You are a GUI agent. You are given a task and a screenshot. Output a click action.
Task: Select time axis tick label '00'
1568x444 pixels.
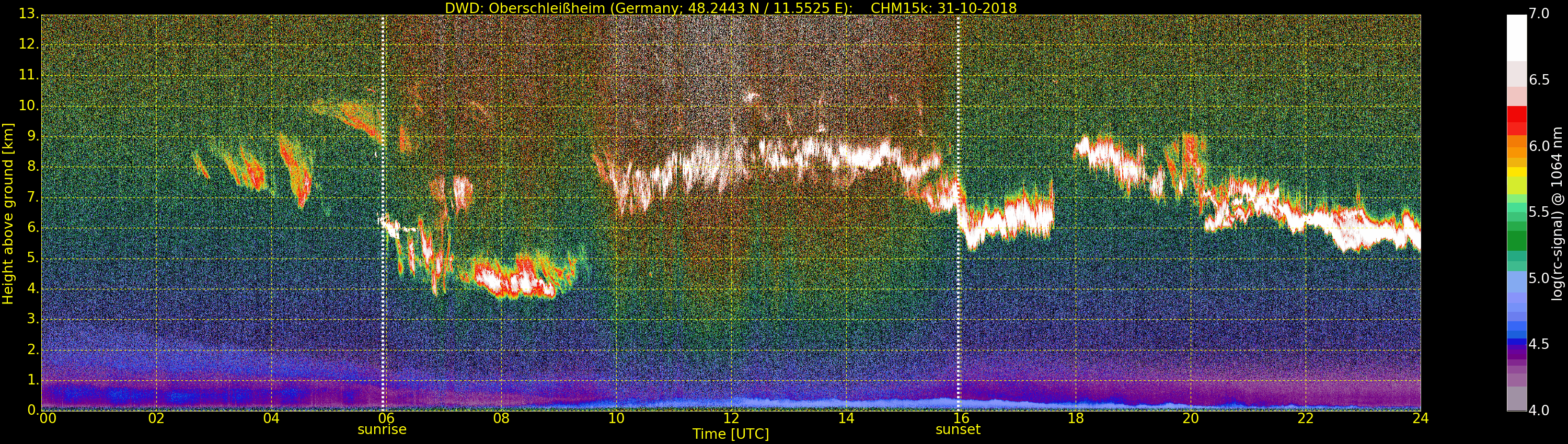[48, 418]
